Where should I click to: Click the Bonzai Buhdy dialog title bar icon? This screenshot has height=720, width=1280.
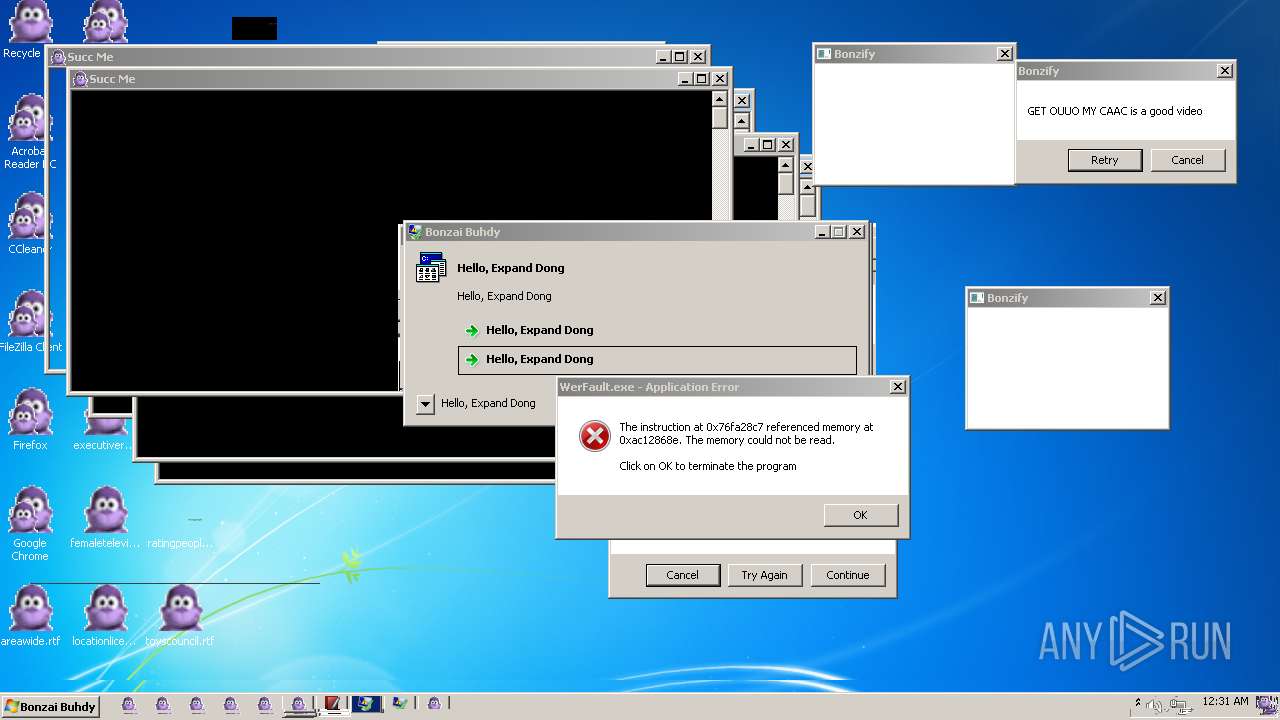[415, 232]
